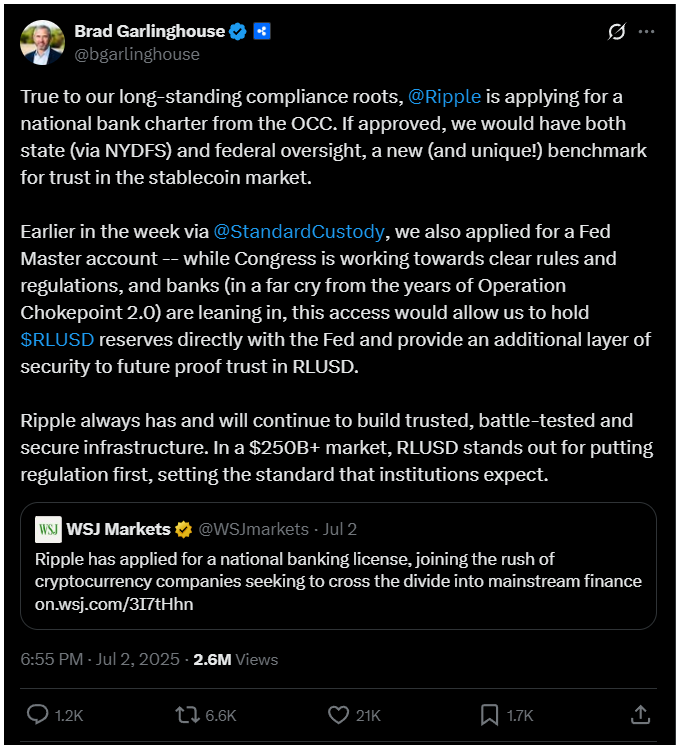View the 2.6M Views analytics
The image size is (680, 749).
click(235, 659)
